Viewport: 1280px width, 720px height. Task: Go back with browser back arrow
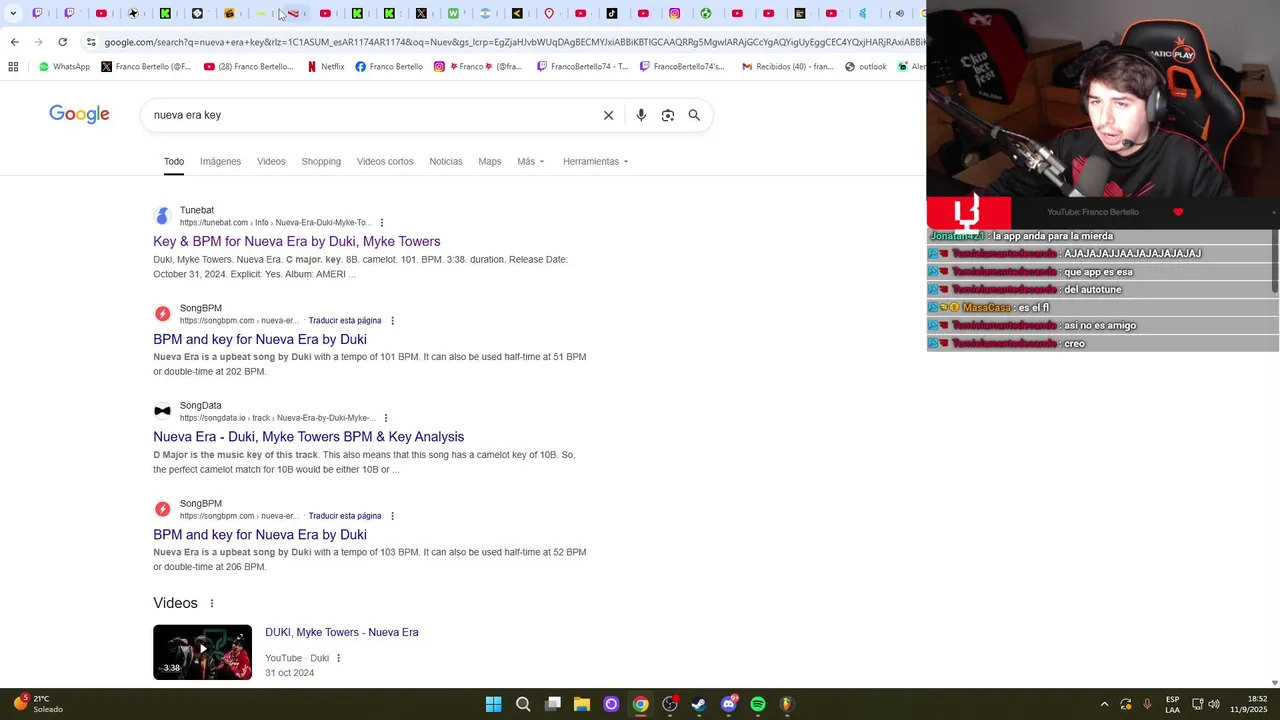click(x=14, y=42)
